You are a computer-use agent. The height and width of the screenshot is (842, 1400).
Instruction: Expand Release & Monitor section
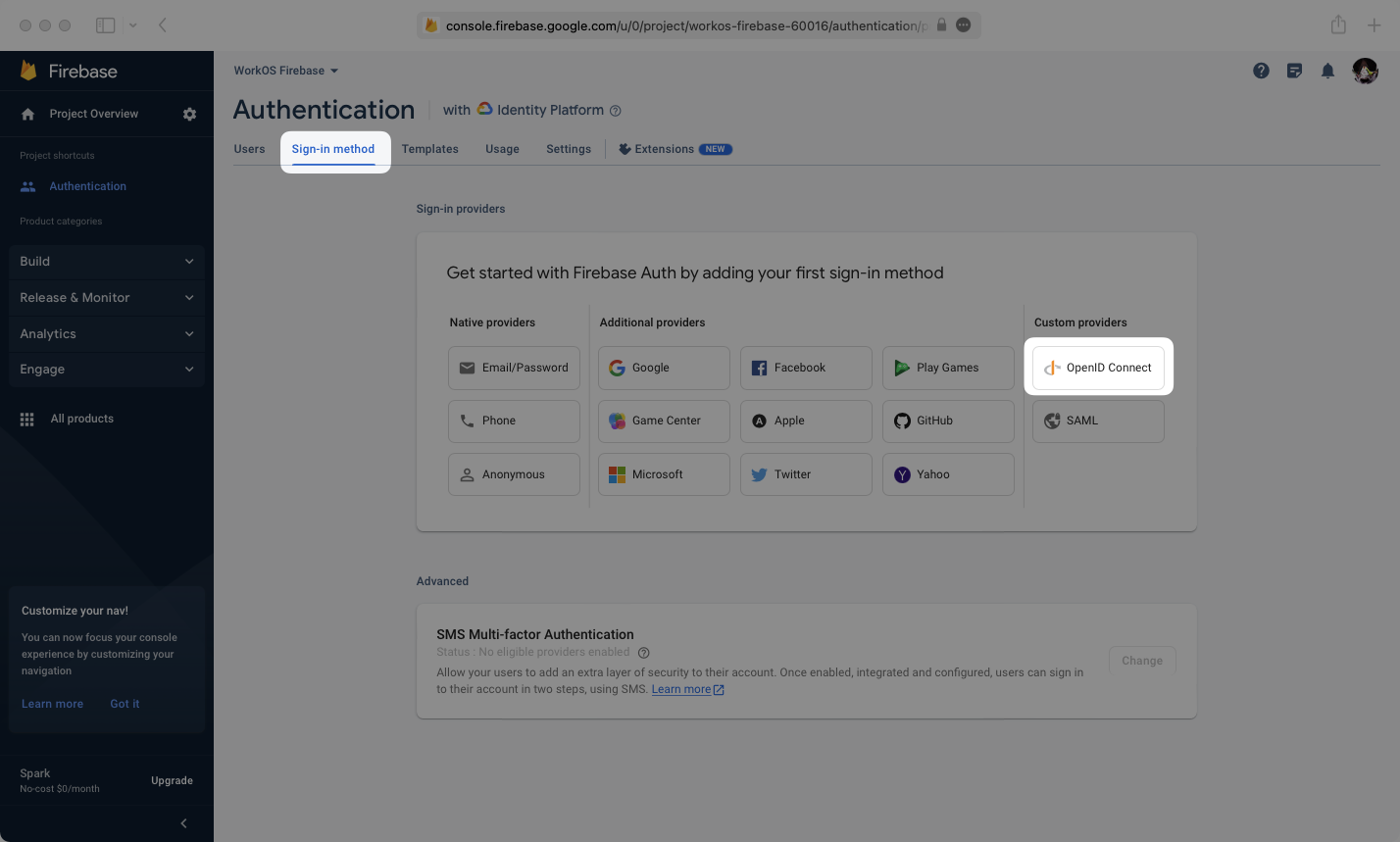point(106,298)
